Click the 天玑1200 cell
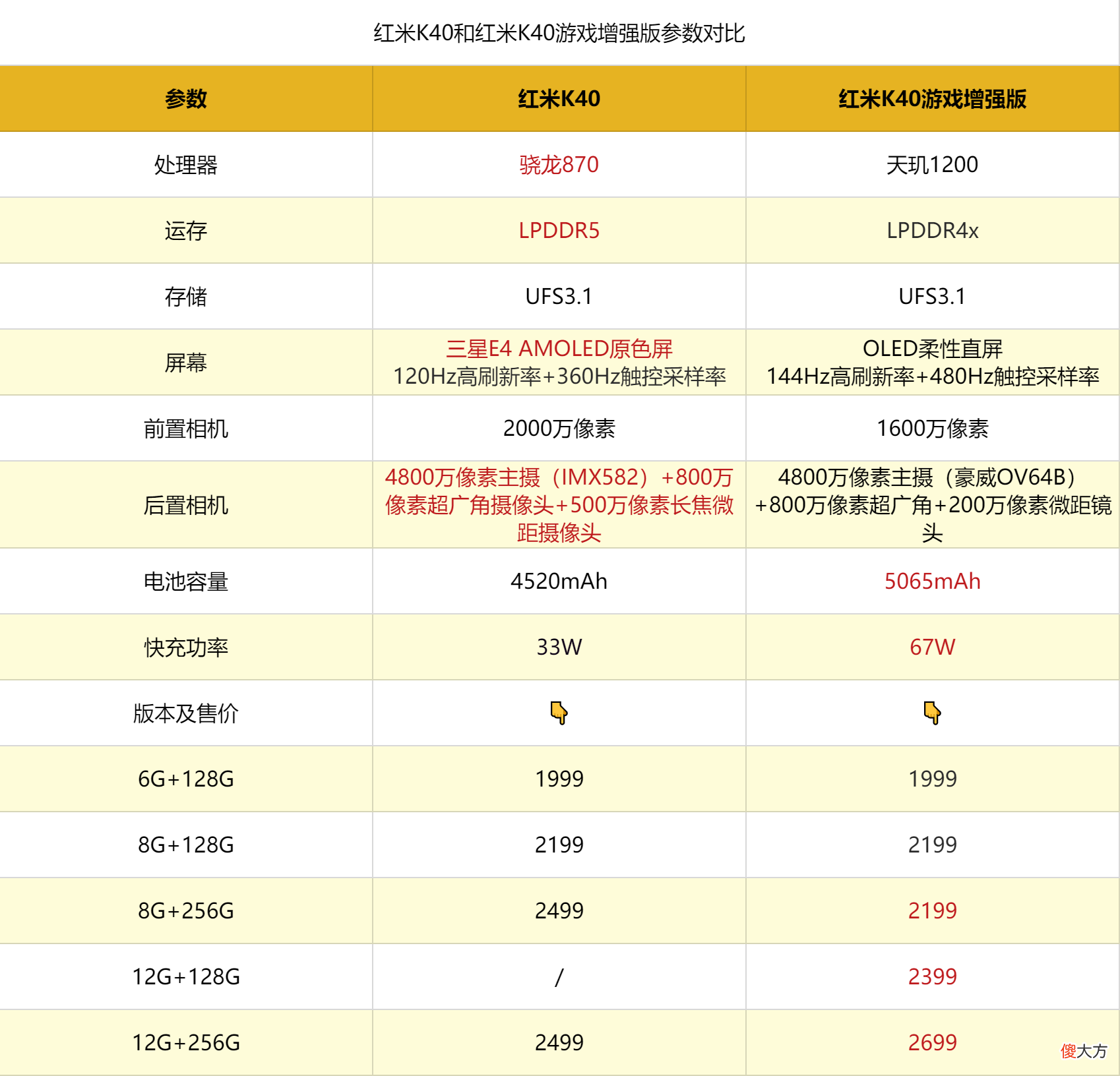Image resolution: width=1120 pixels, height=1076 pixels. (932, 165)
